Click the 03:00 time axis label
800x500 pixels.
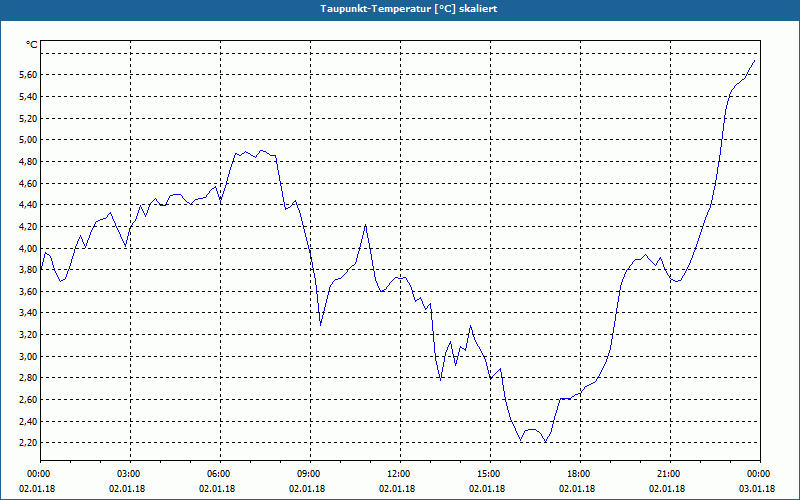point(131,474)
